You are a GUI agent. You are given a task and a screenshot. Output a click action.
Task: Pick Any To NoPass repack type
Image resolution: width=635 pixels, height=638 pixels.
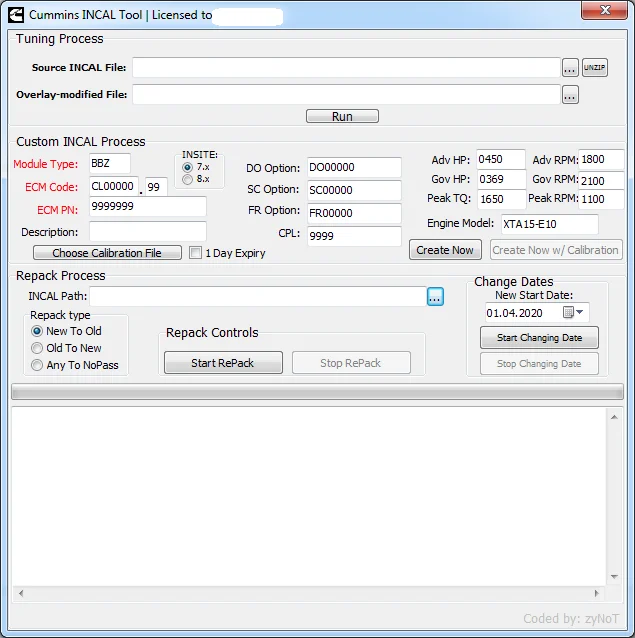[x=37, y=365]
